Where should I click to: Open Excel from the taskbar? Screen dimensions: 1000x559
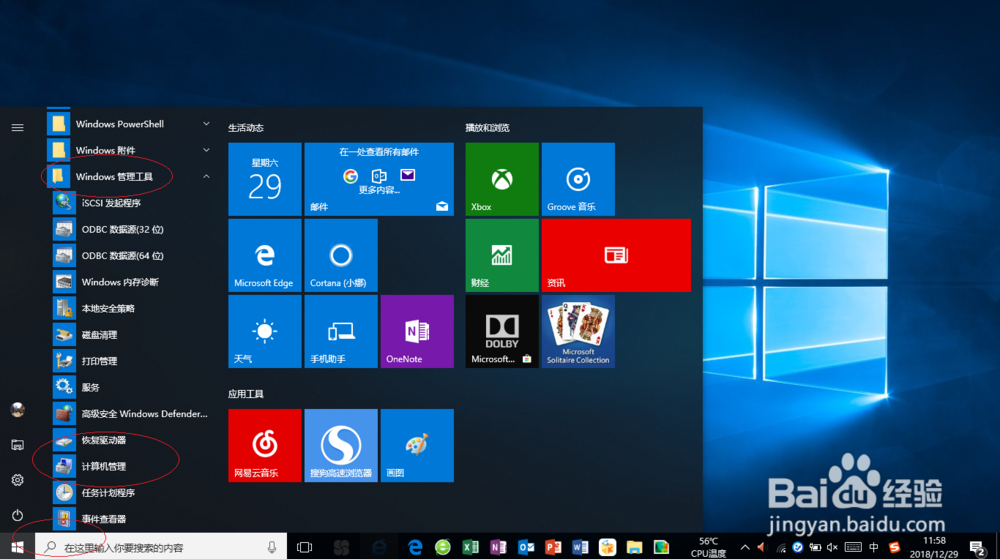470,547
